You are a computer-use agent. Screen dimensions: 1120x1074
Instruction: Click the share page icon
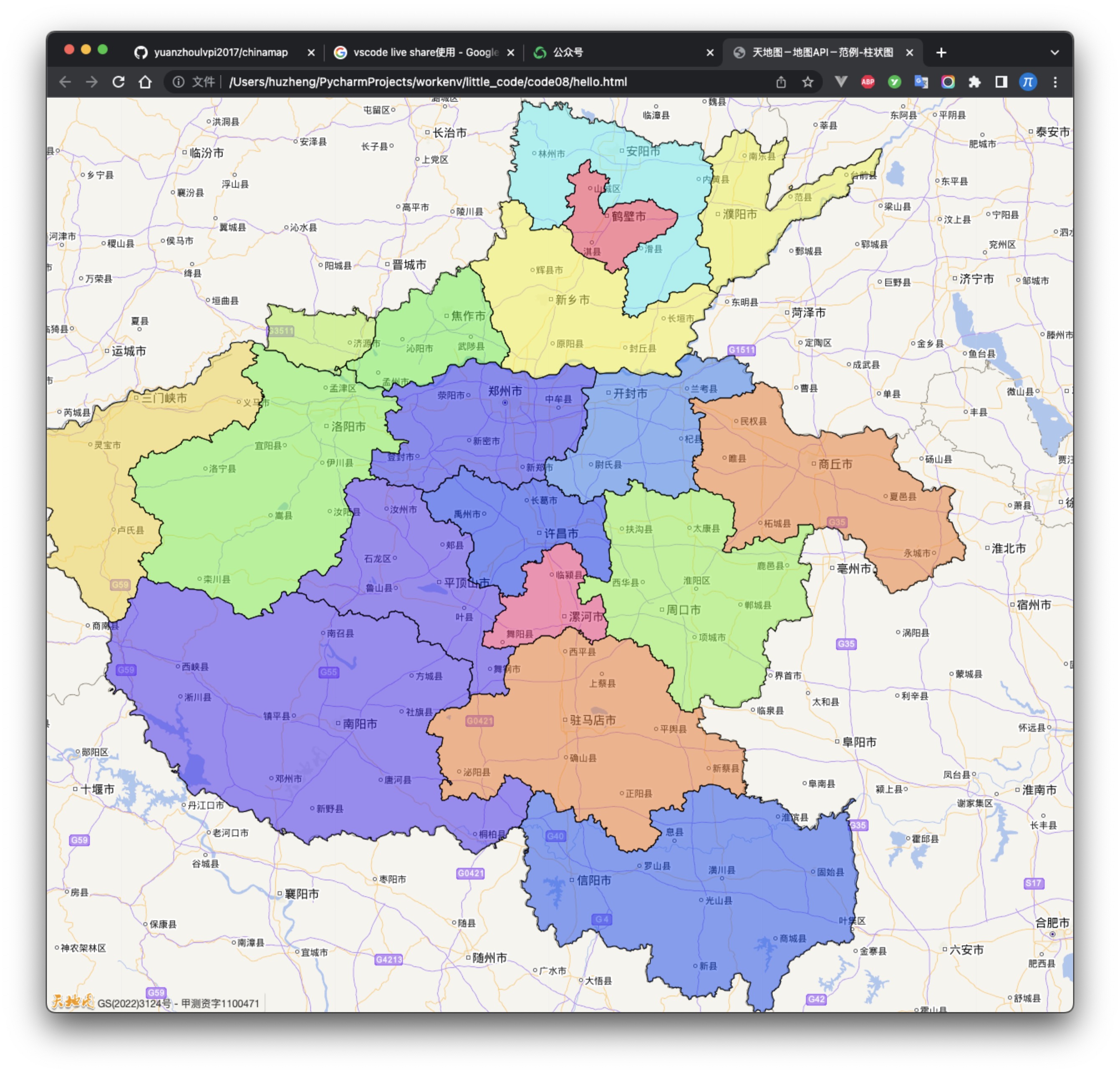click(781, 82)
